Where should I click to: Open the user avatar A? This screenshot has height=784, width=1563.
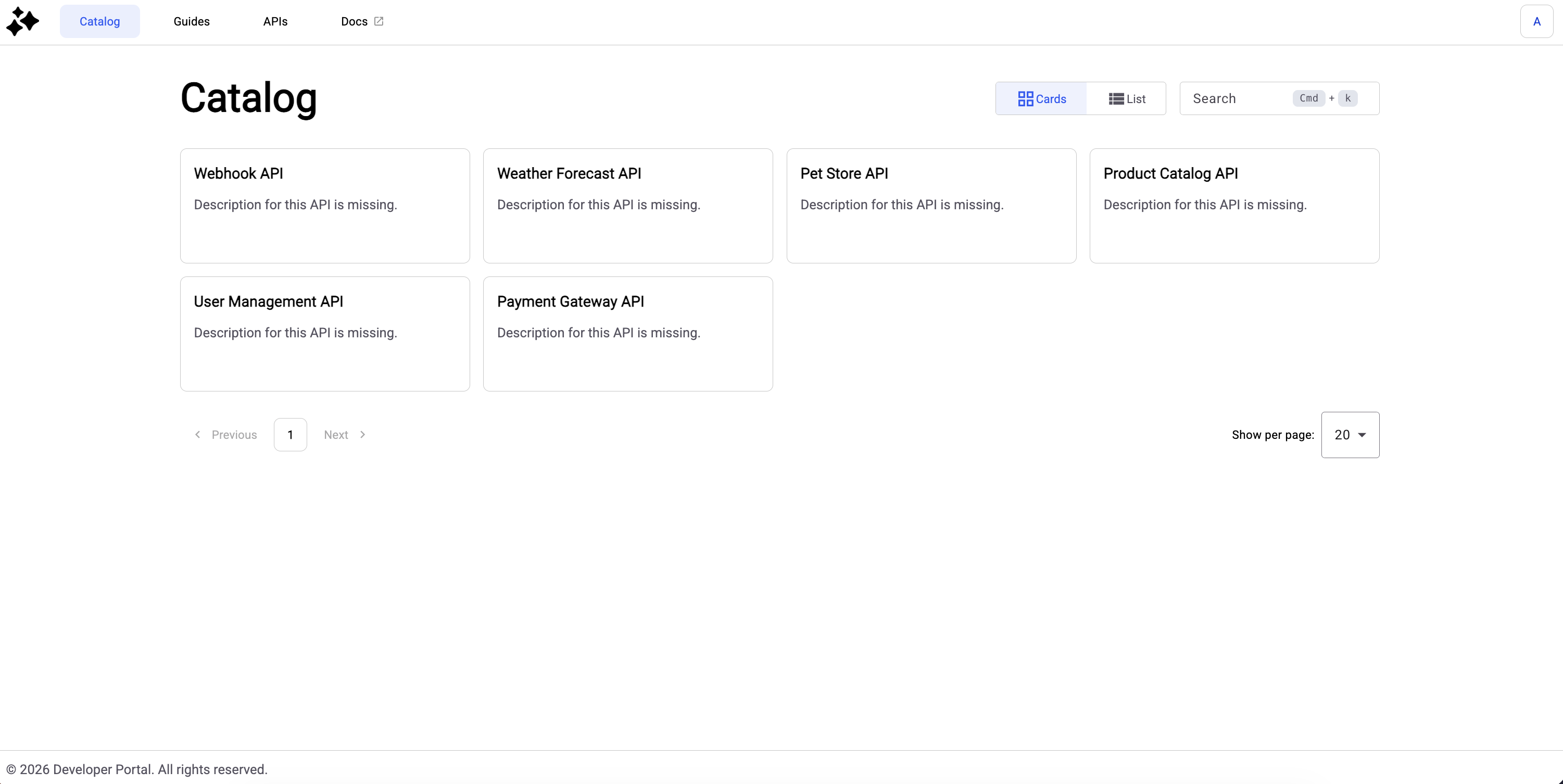(1536, 22)
